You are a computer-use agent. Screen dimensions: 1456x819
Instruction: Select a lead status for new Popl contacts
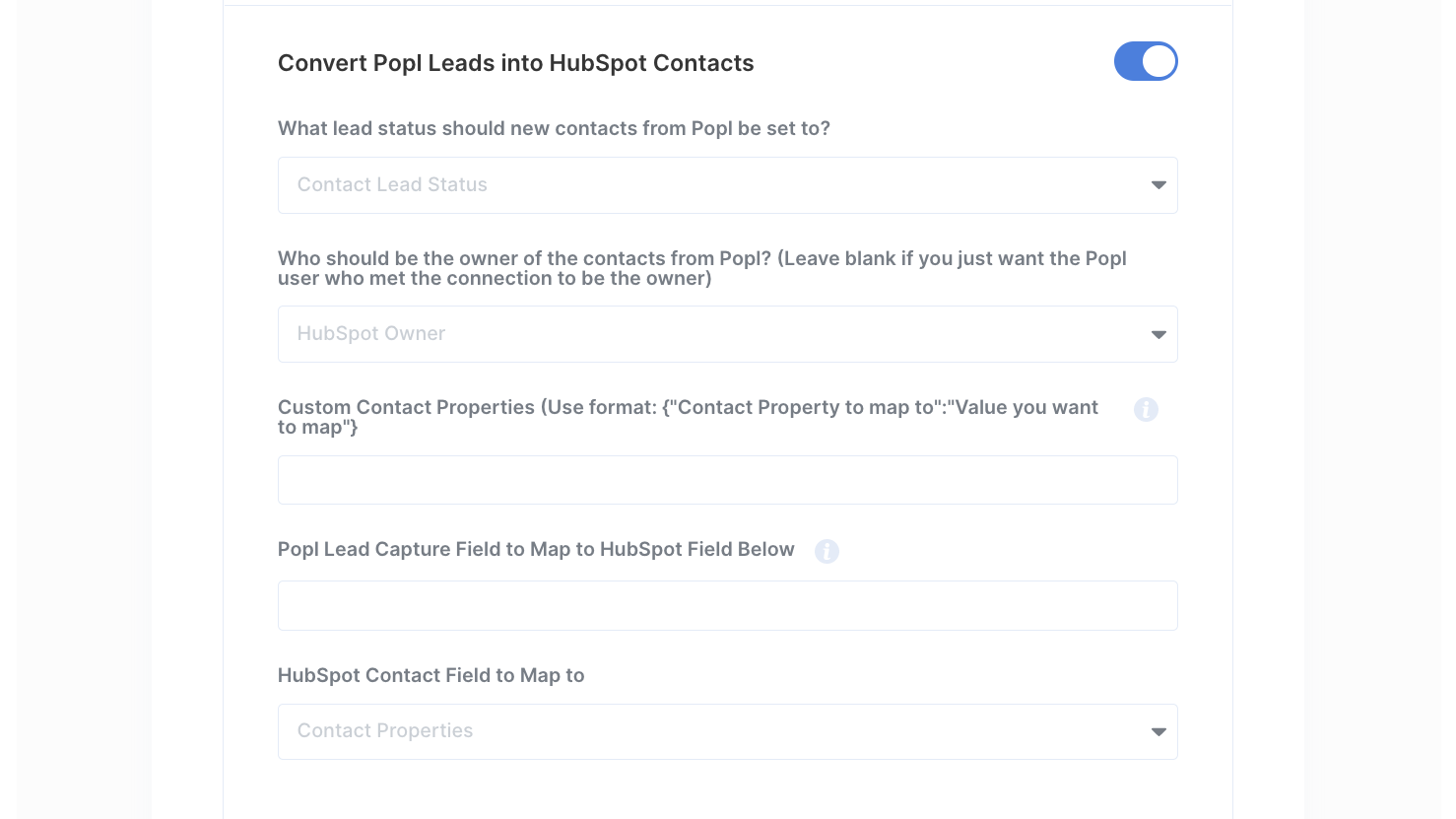[x=727, y=184]
